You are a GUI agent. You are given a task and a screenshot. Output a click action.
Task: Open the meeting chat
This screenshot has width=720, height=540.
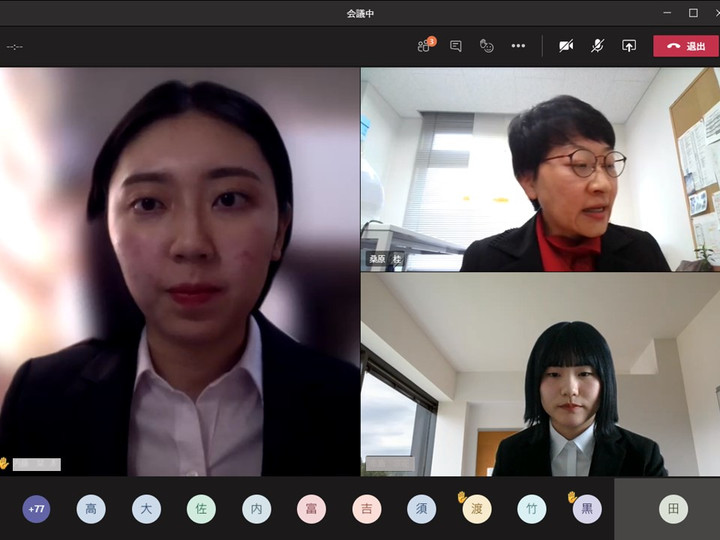click(456, 46)
